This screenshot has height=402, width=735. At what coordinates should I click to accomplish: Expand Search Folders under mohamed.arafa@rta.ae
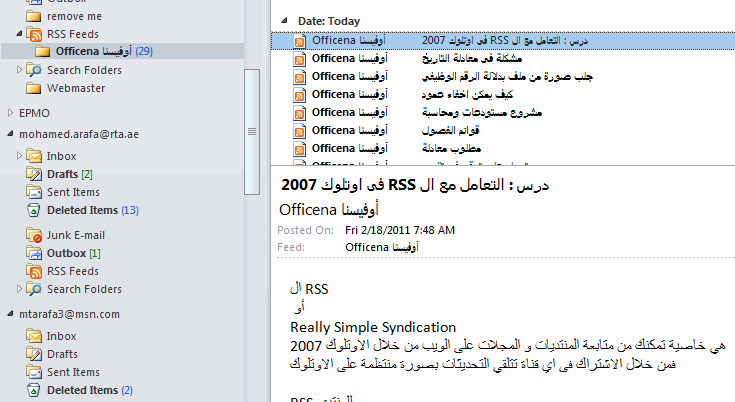19,289
